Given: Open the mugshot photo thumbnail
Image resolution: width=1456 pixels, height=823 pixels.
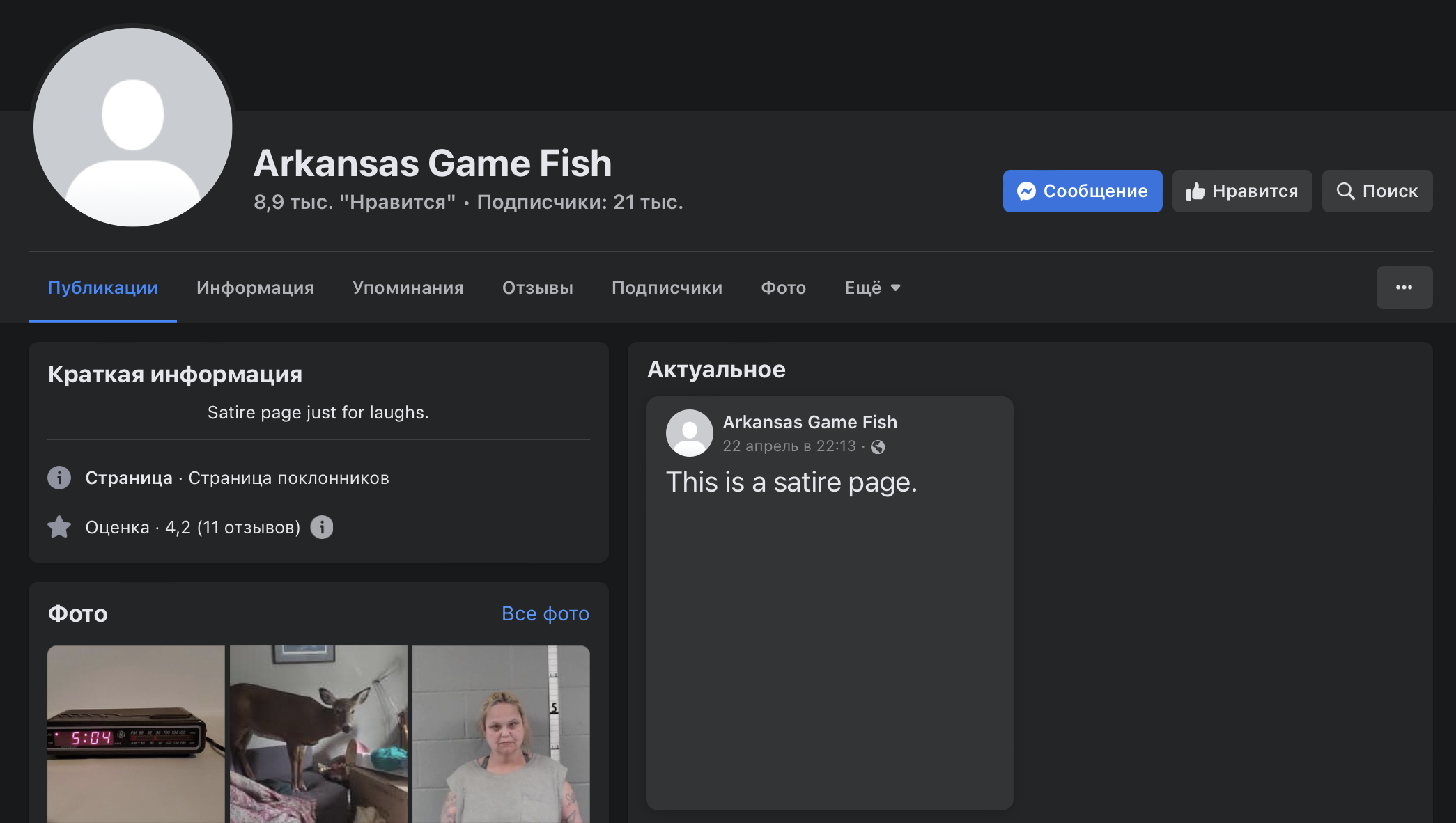Looking at the screenshot, I should pyautogui.click(x=502, y=734).
